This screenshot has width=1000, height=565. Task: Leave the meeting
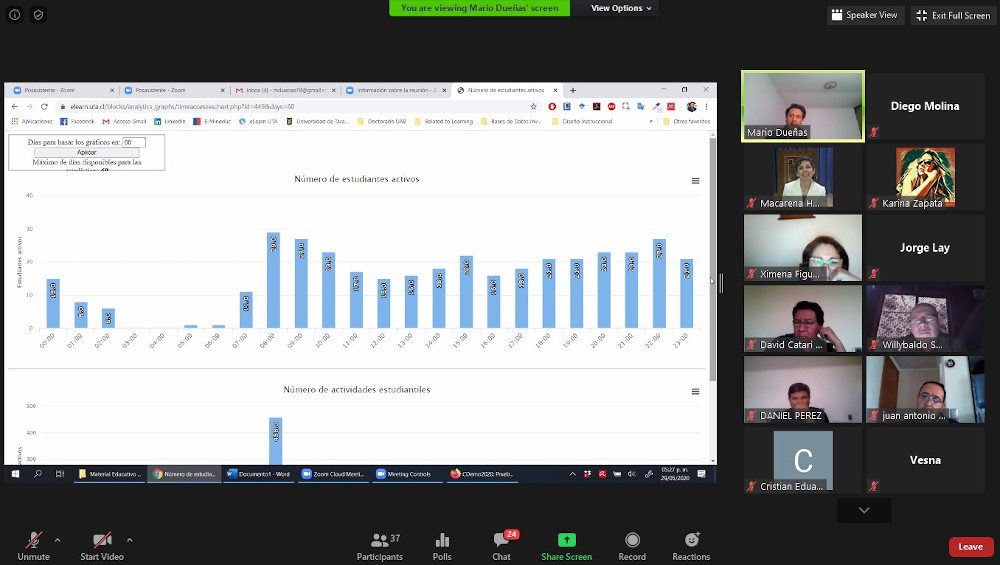click(x=970, y=546)
